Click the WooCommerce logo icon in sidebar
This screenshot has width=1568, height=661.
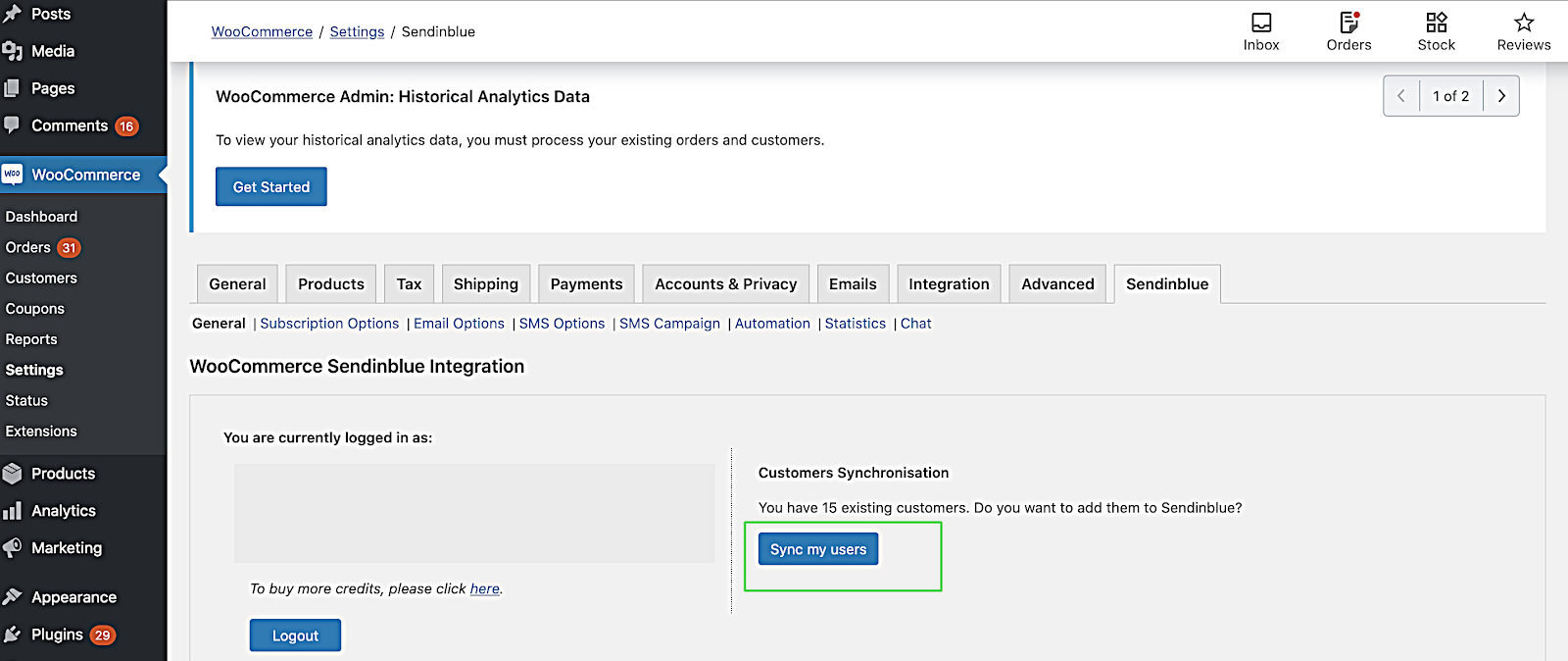click(12, 174)
